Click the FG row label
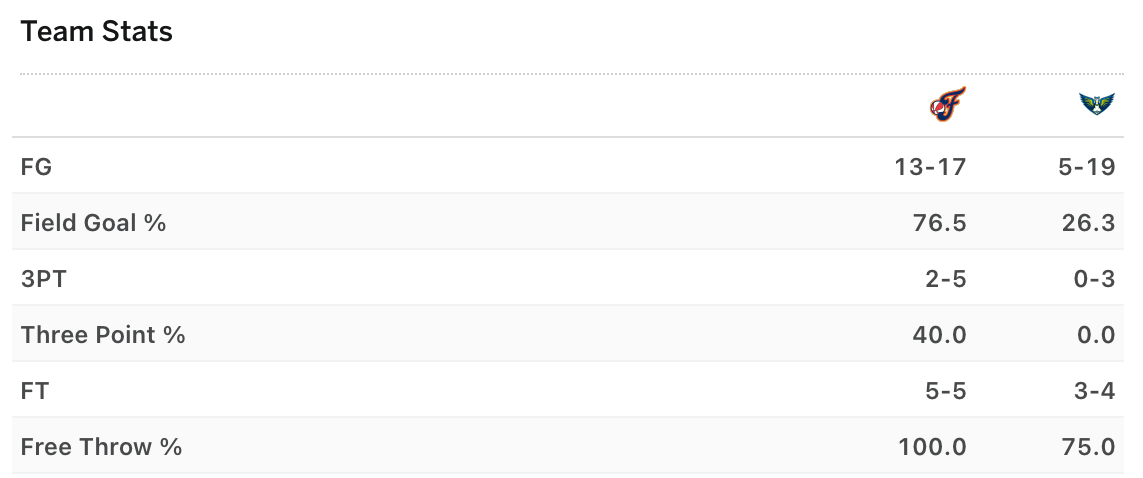The width and height of the screenshot is (1143, 478). tap(36, 167)
